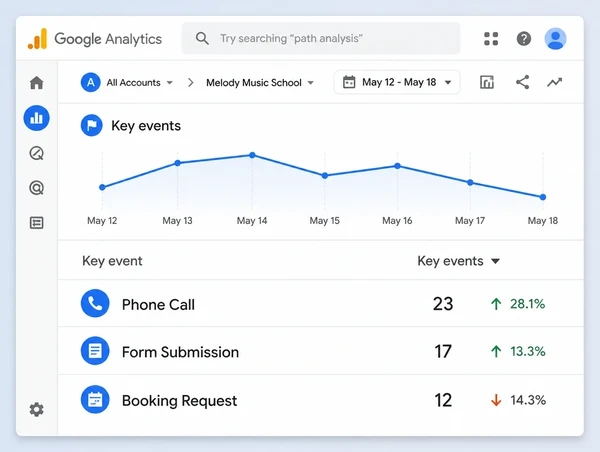
Task: Click the "Key events" chart heading
Action: coord(146,126)
